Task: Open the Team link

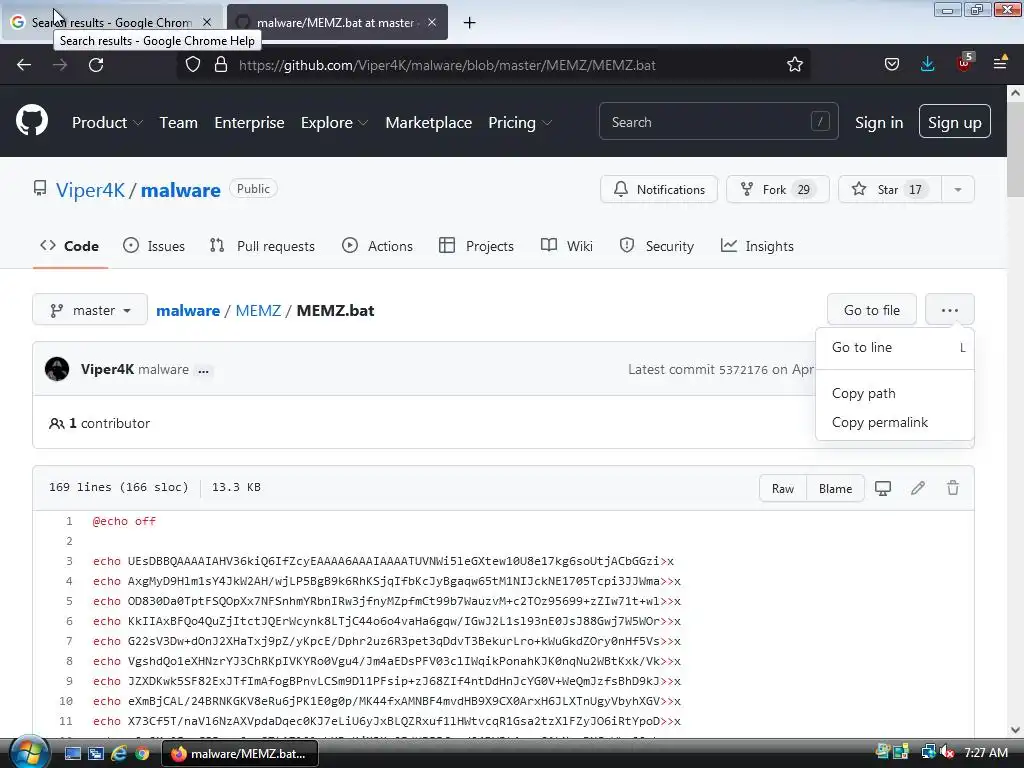Action: pos(178,123)
